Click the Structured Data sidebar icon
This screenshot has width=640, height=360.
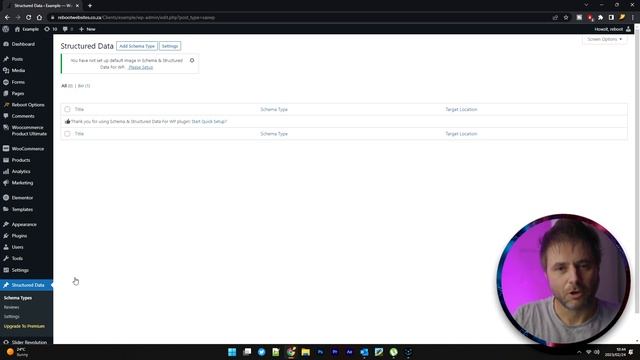[6, 285]
